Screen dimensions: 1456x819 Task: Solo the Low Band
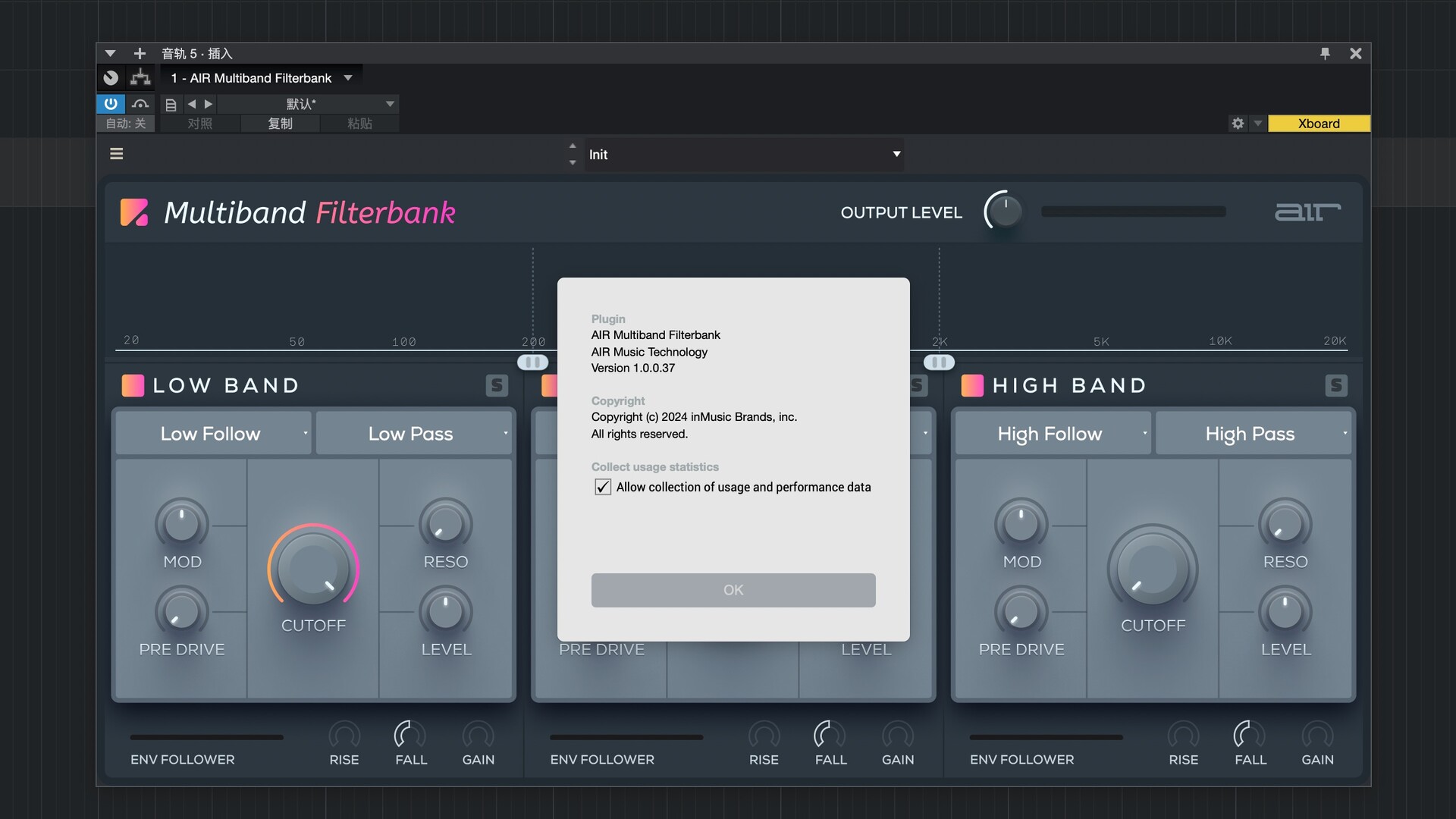click(497, 385)
